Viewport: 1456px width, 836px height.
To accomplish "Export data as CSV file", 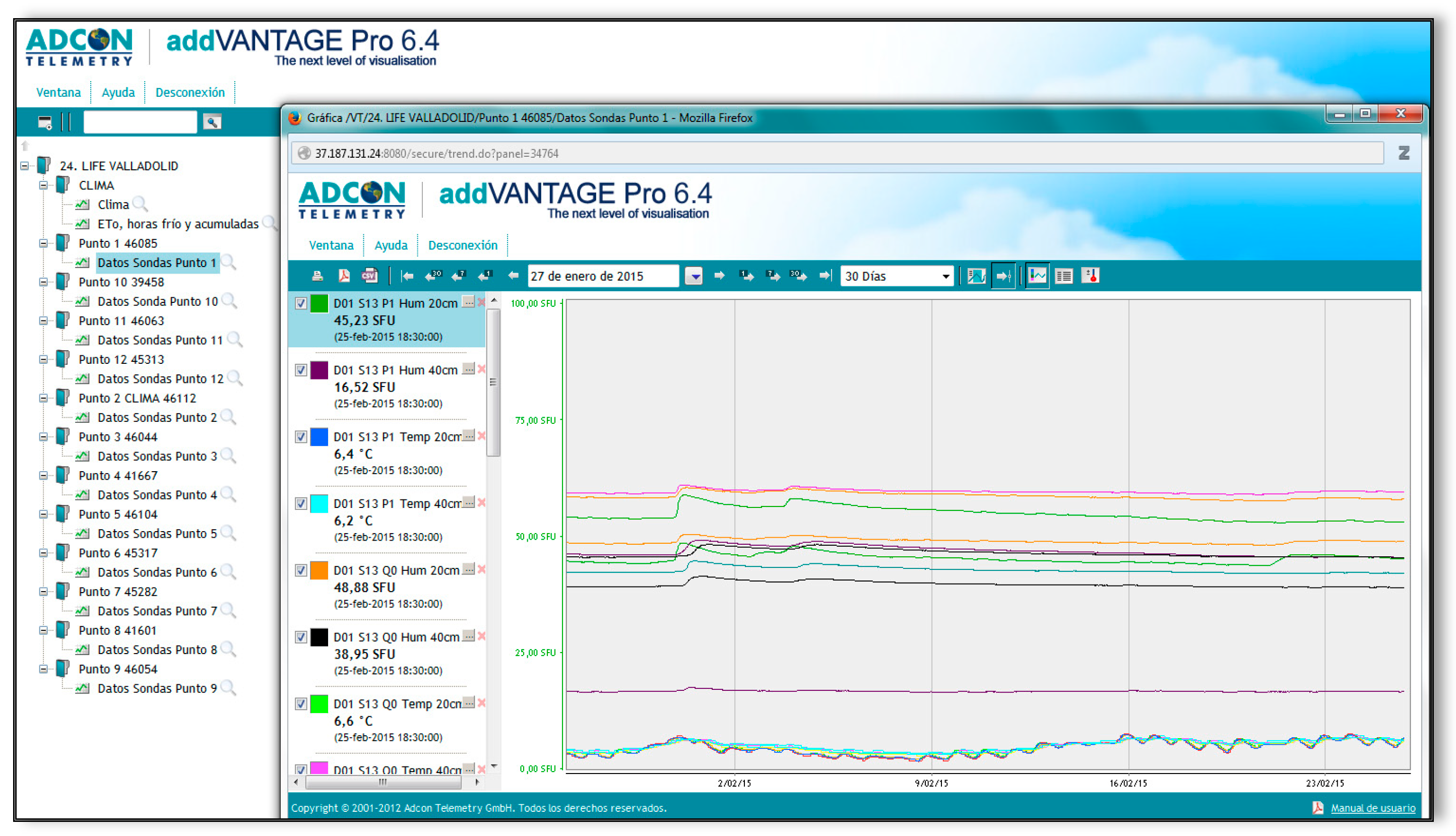I will [369, 276].
